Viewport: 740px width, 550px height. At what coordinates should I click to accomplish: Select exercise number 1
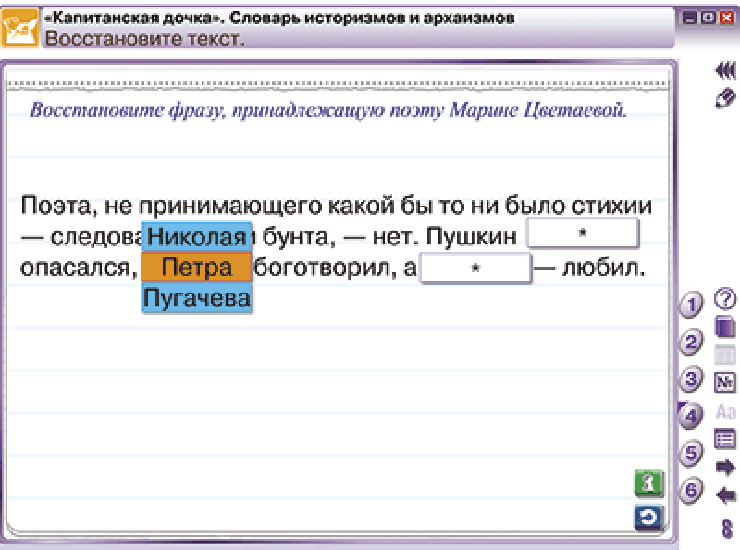click(691, 305)
